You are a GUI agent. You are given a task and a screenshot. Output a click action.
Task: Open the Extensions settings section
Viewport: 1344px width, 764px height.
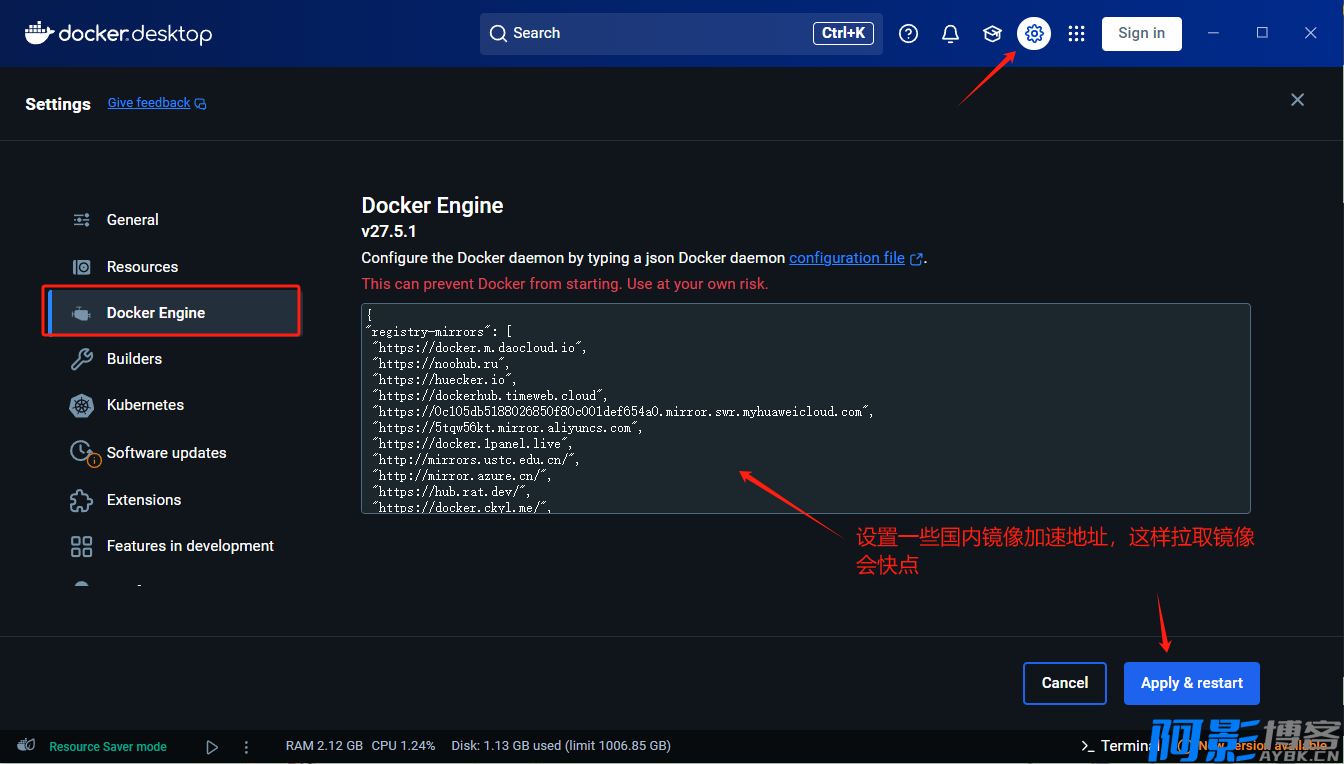pos(144,500)
